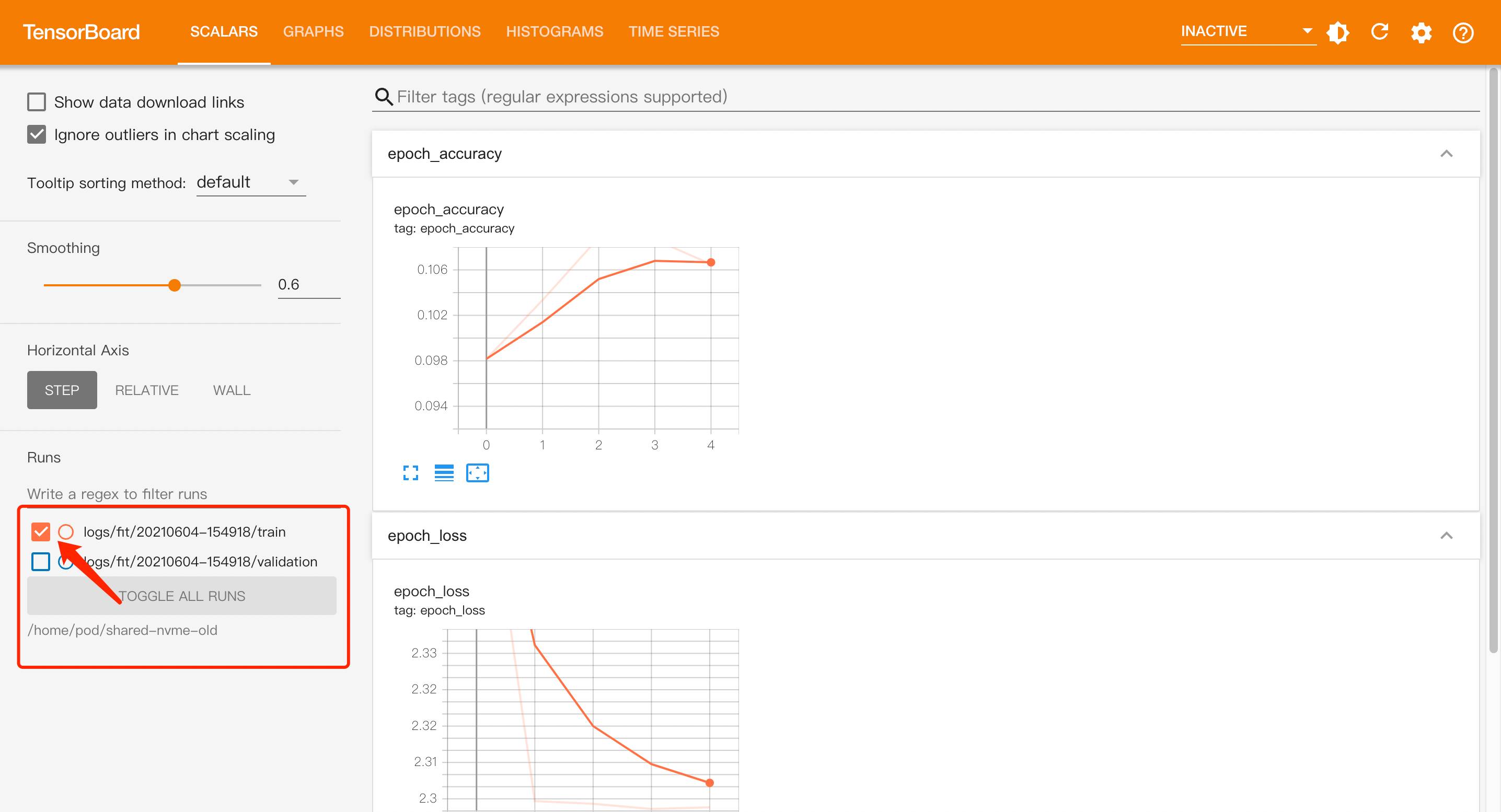Click the 0.106 y-axis label on the accuracy chart
Viewport: 1501px width, 812px height.
pos(432,269)
